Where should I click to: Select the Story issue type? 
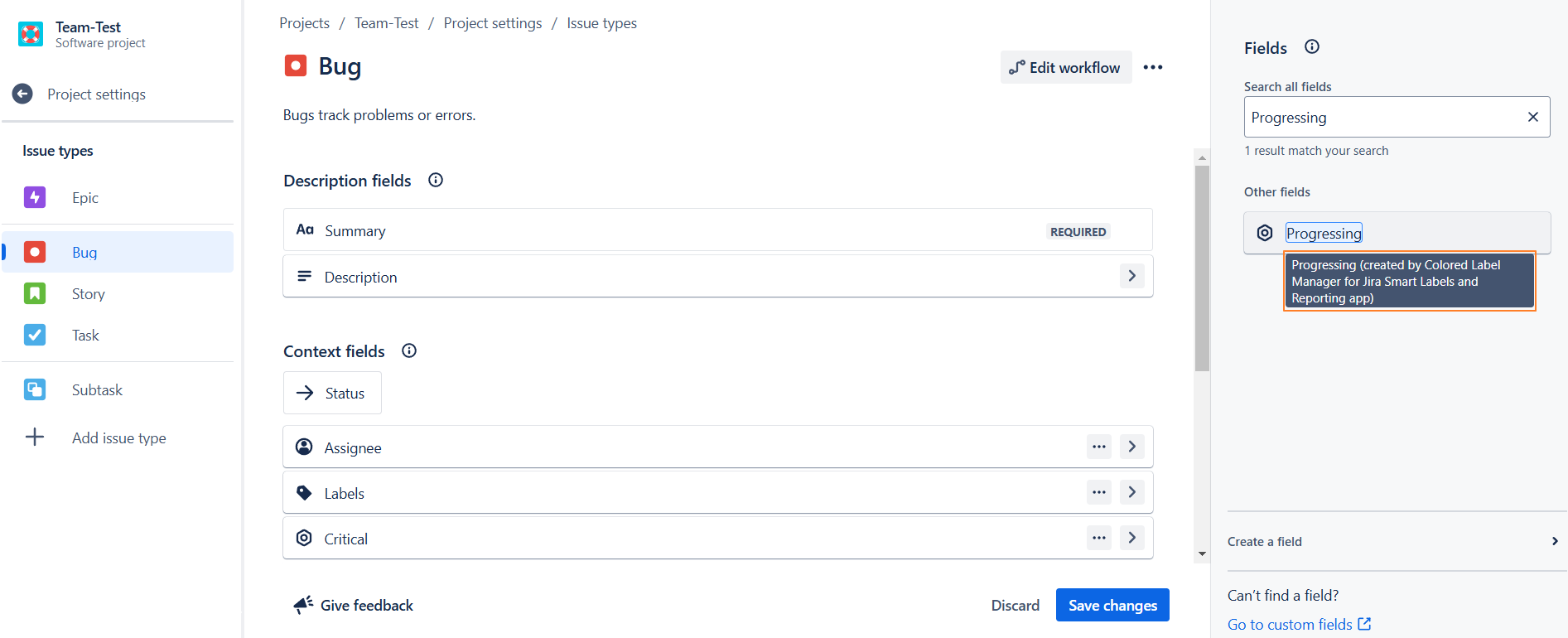(x=88, y=294)
